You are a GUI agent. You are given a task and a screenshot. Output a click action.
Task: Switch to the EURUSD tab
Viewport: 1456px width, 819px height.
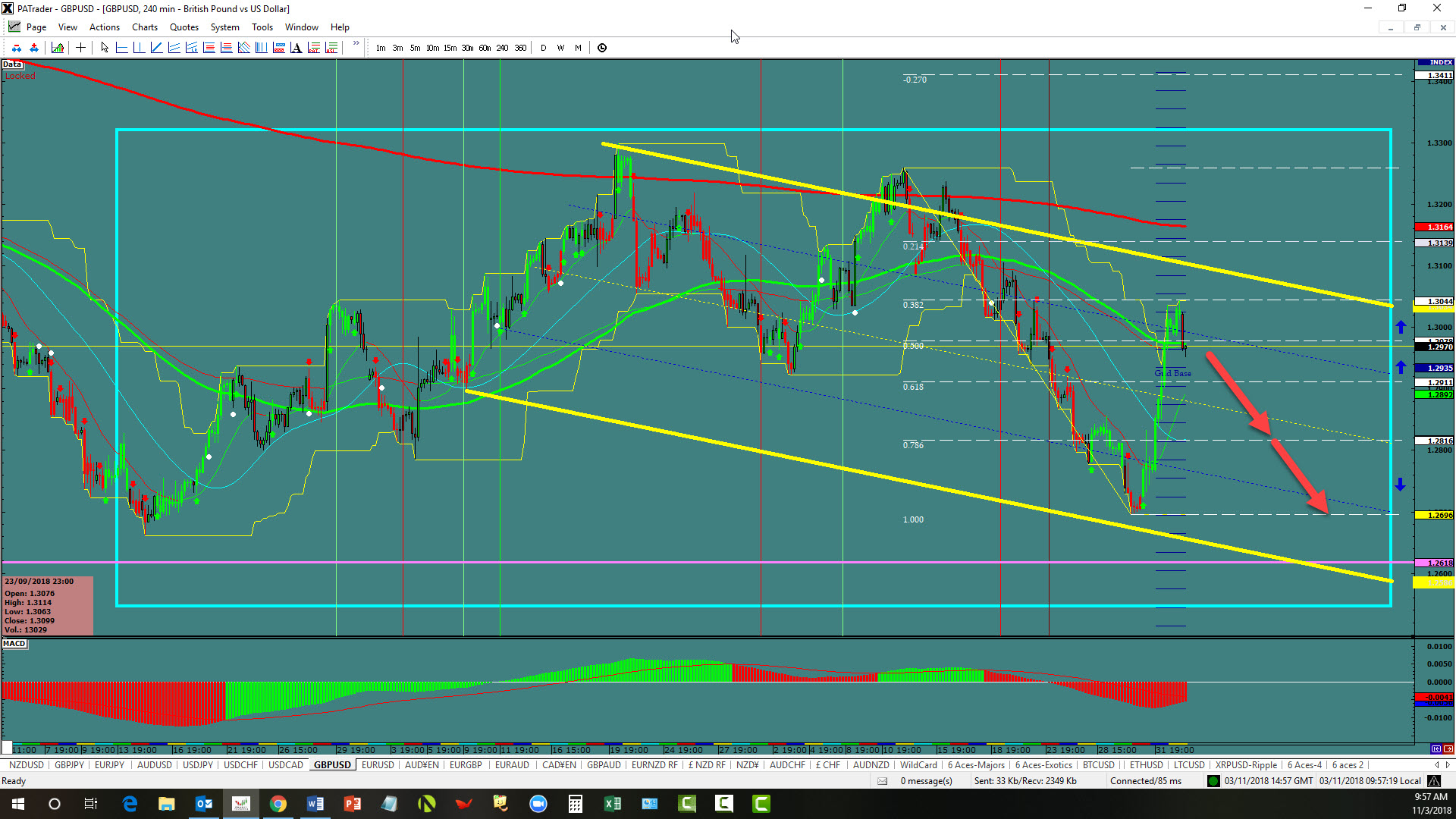tap(378, 765)
